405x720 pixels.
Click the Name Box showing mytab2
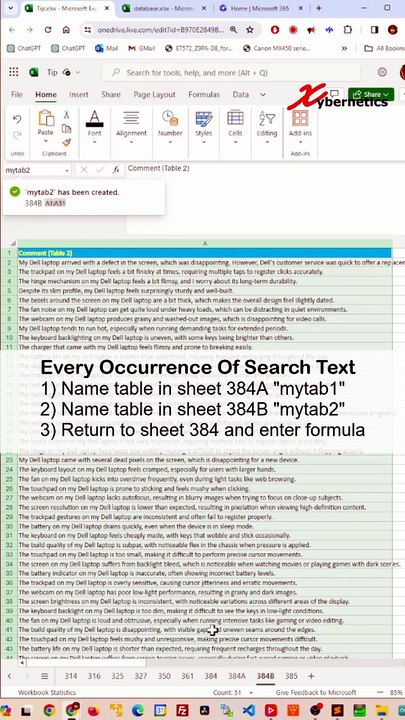click(x=33, y=170)
